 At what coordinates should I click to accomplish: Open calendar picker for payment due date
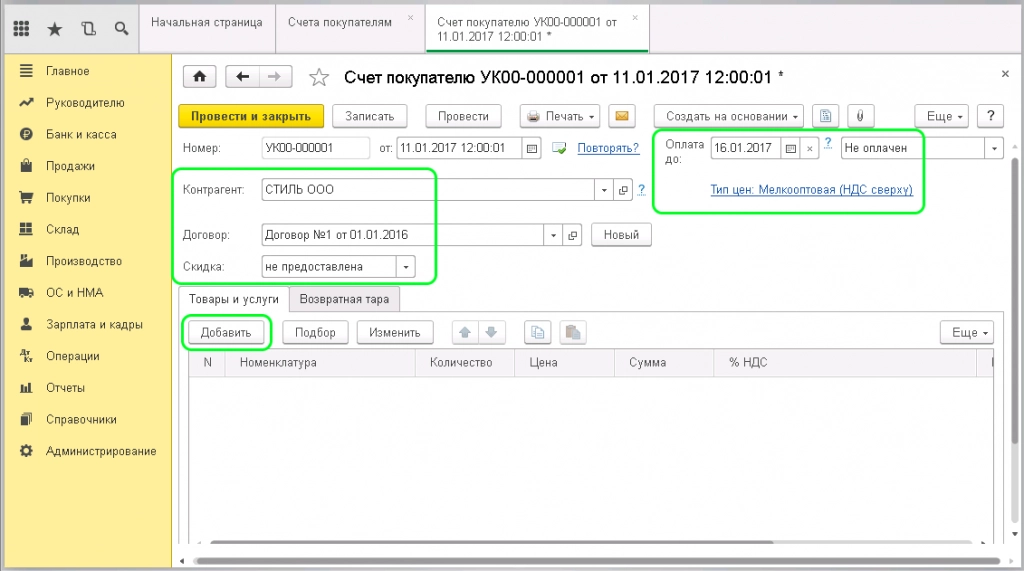(x=790, y=148)
